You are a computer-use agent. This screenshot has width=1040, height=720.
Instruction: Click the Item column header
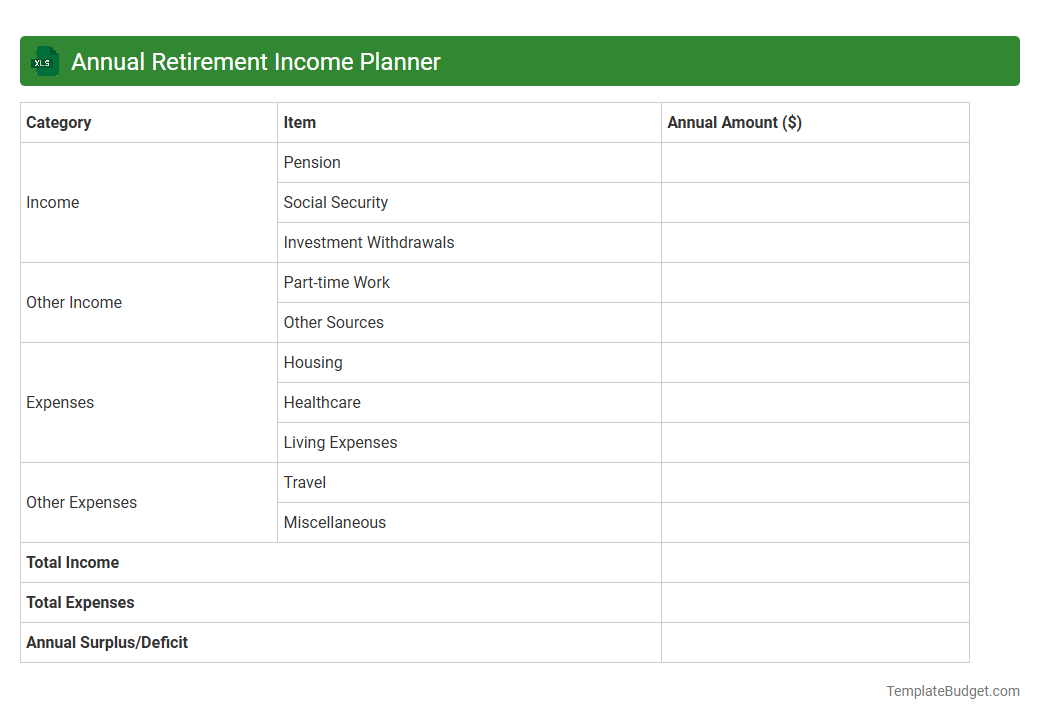pos(300,122)
